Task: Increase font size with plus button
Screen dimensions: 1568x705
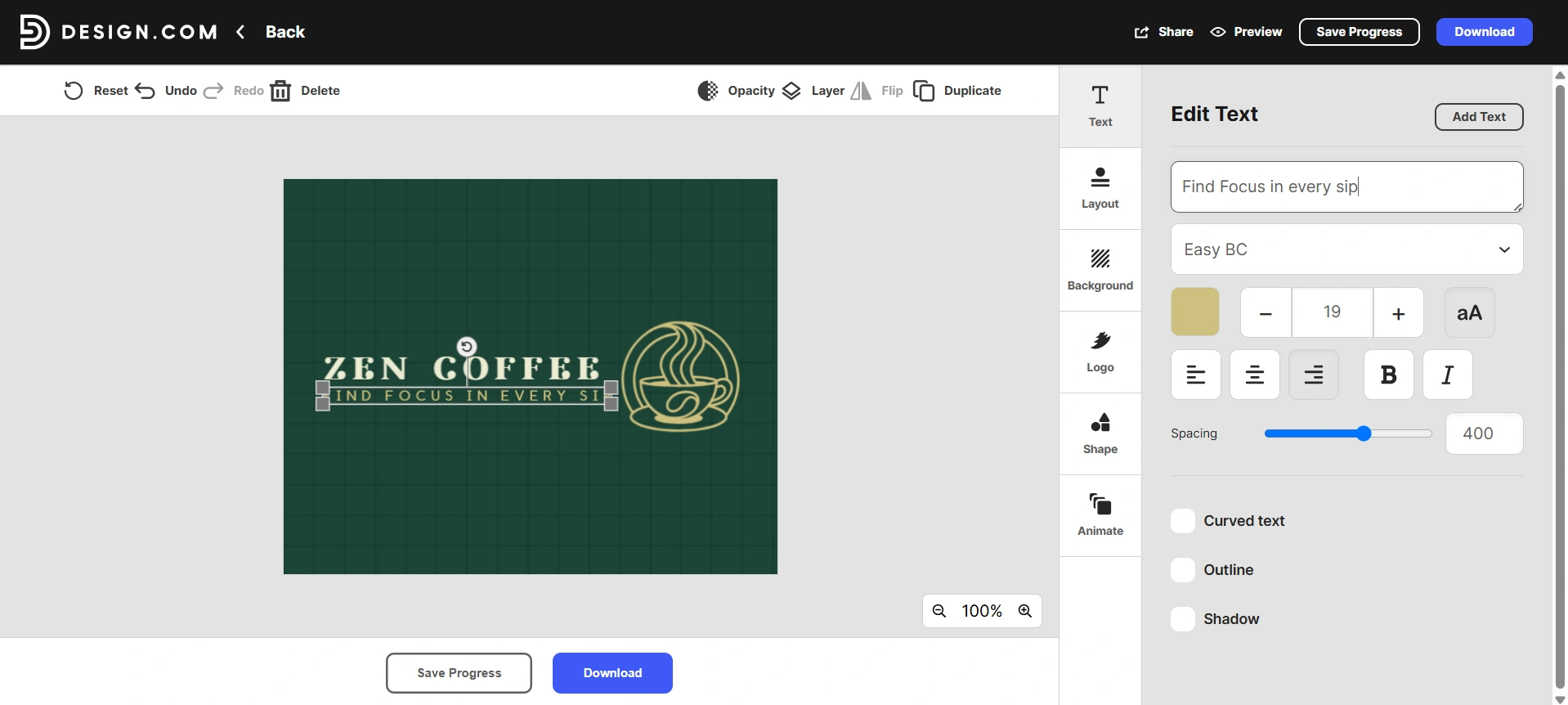Action: tap(1399, 312)
